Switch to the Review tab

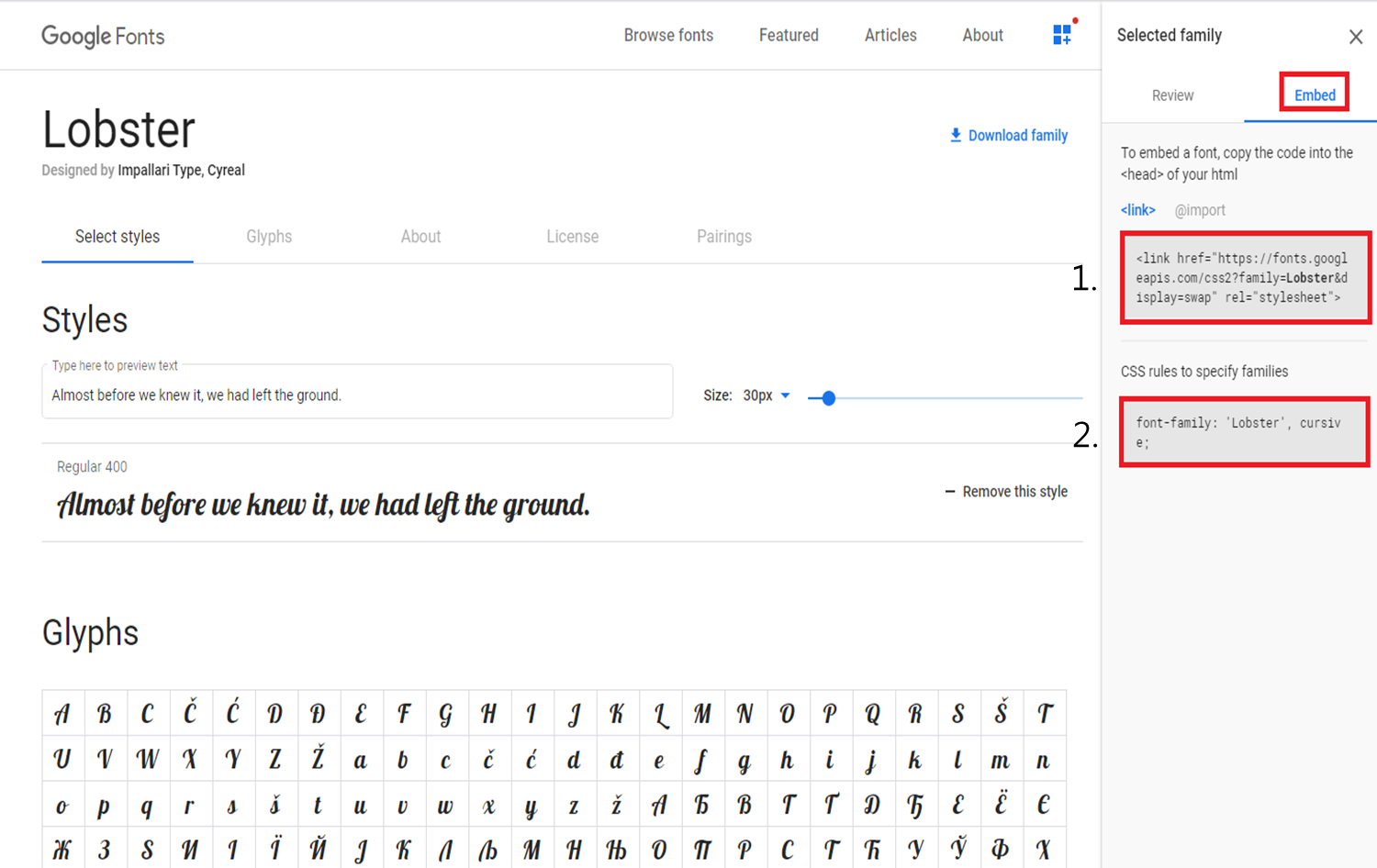click(1172, 95)
